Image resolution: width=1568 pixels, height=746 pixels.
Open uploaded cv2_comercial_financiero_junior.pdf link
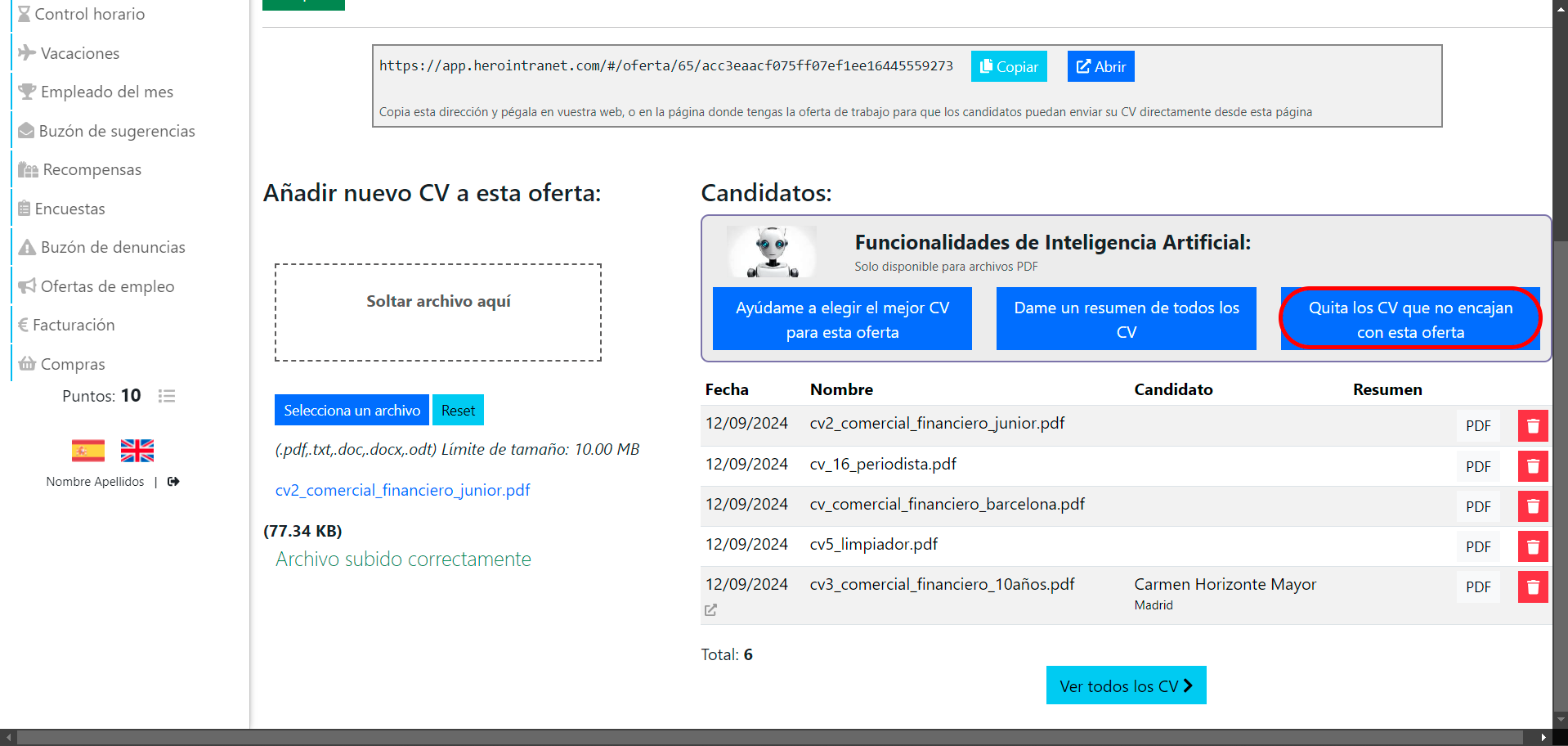coord(402,490)
